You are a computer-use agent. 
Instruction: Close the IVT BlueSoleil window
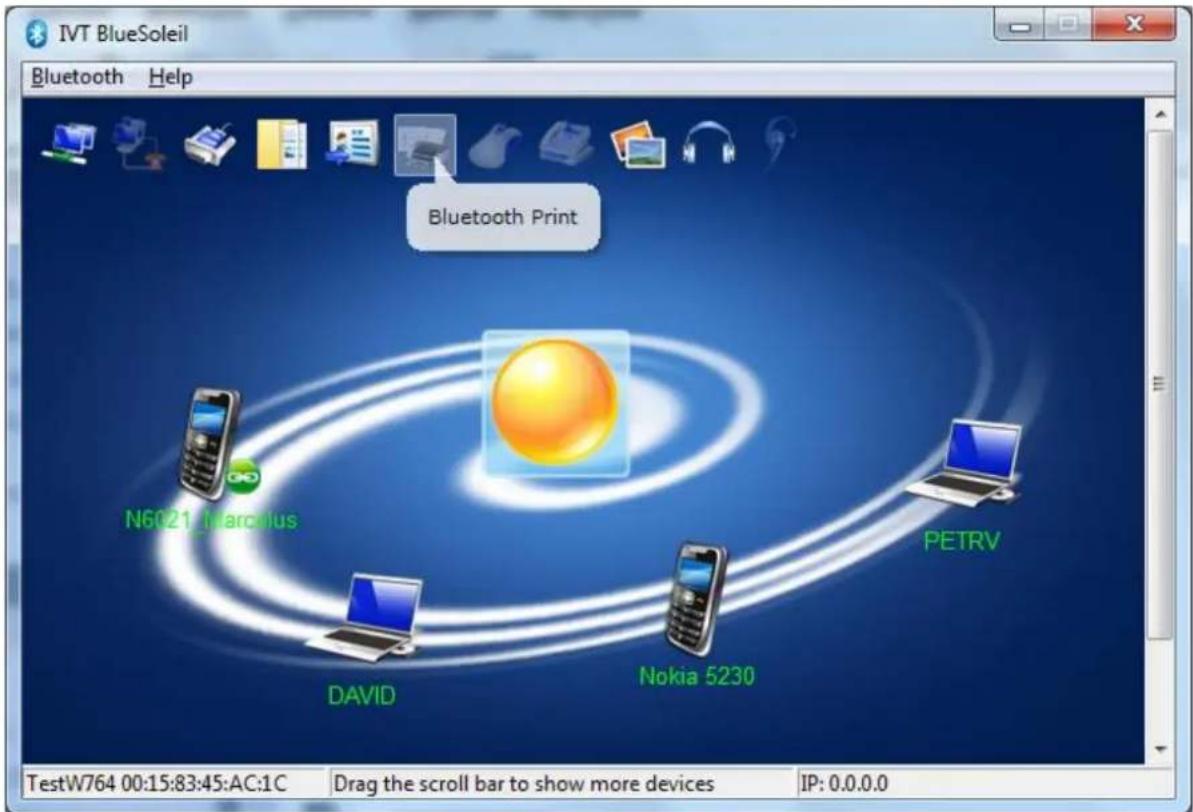pos(1134,25)
